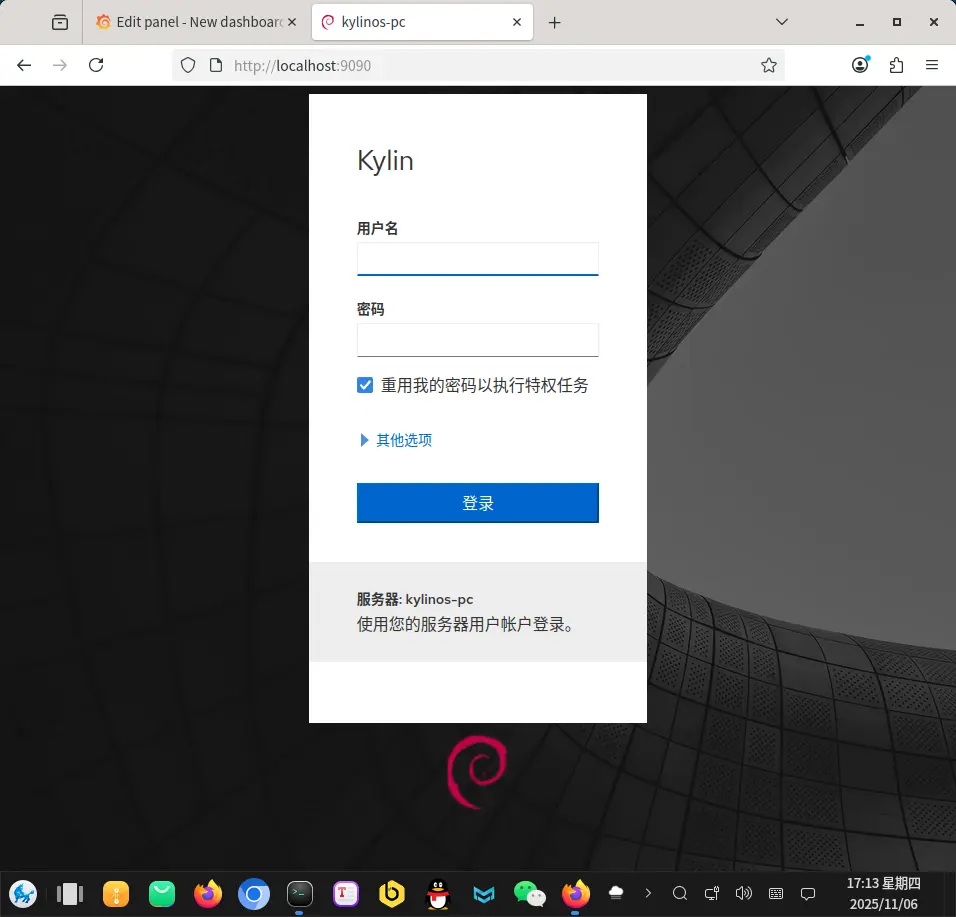Close the kylinos-pc tab
Image resolution: width=956 pixels, height=917 pixels.
click(517, 22)
